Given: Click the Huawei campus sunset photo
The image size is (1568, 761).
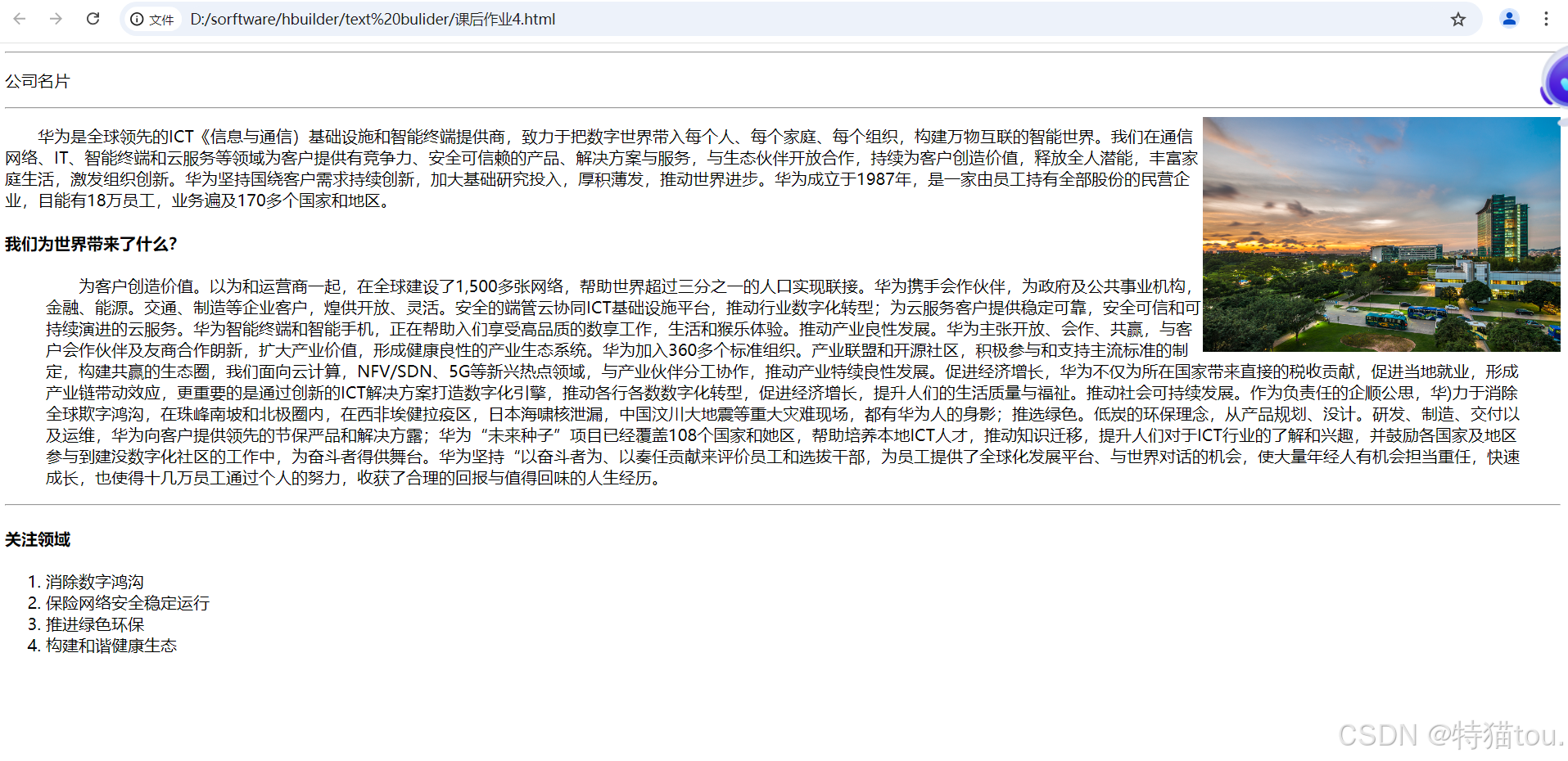Looking at the screenshot, I should pos(1381,234).
